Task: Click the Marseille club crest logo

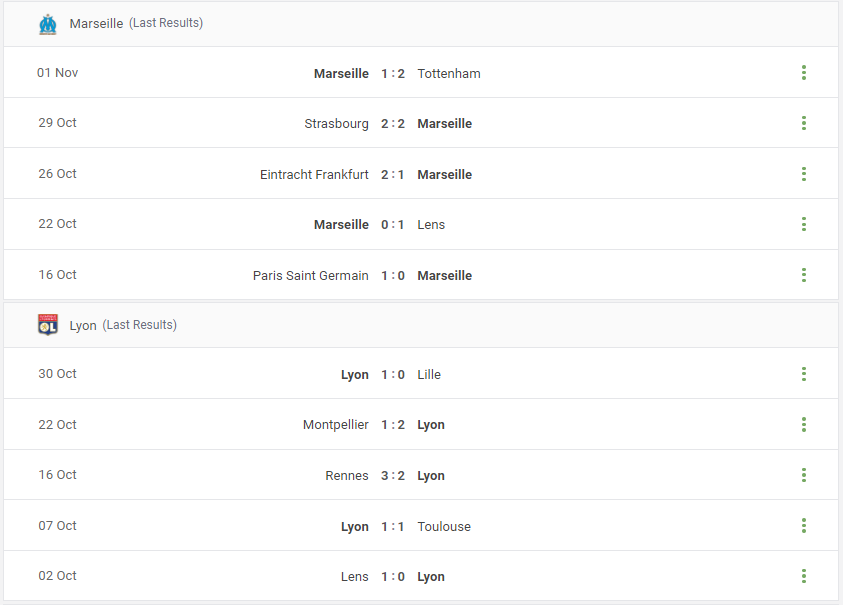Action: (x=48, y=24)
